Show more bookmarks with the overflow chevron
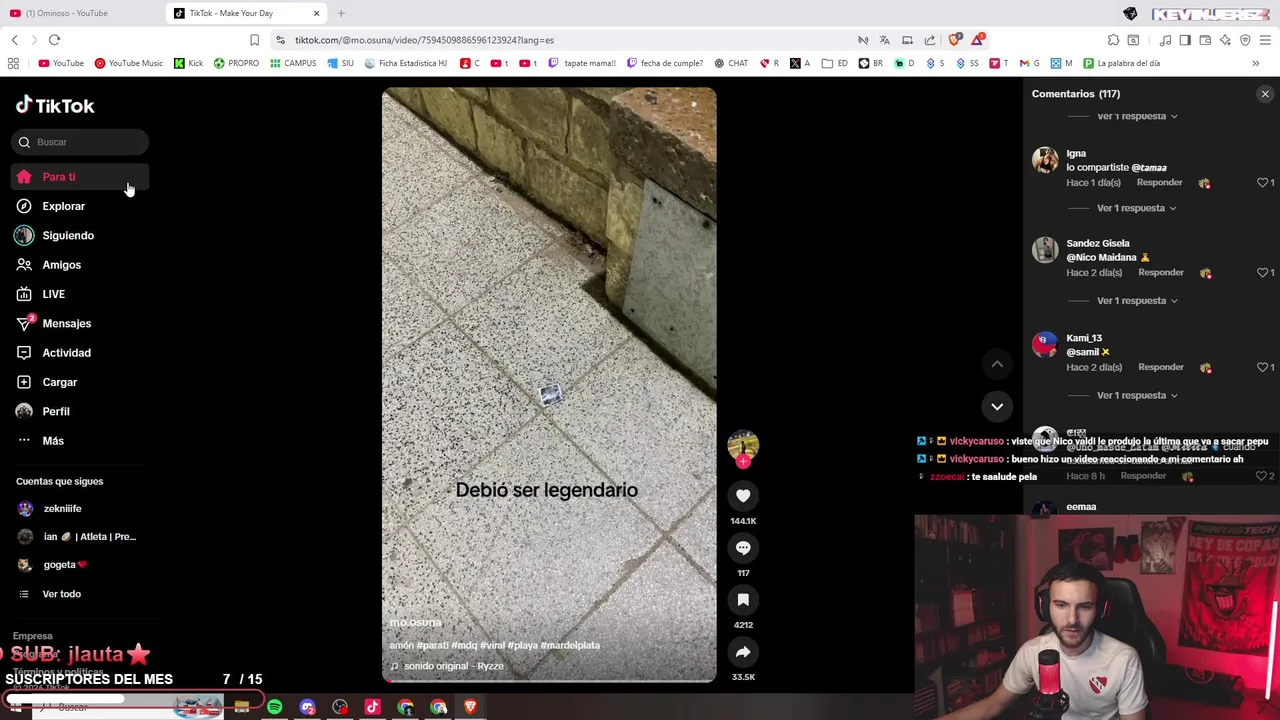This screenshot has width=1280, height=720. [x=1255, y=63]
